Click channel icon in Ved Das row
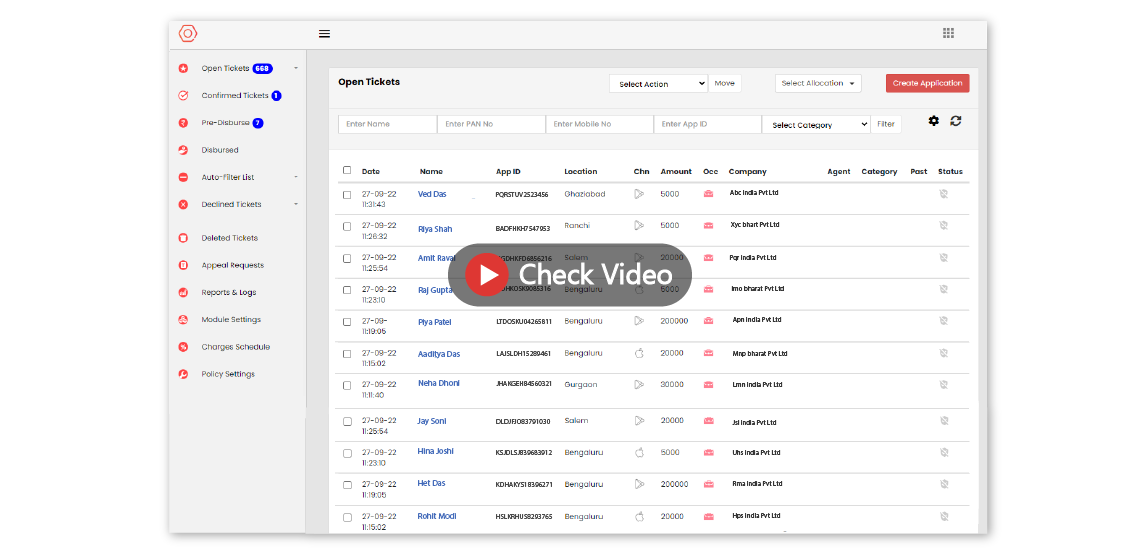The height and width of the screenshot is (550, 1140). coord(639,194)
